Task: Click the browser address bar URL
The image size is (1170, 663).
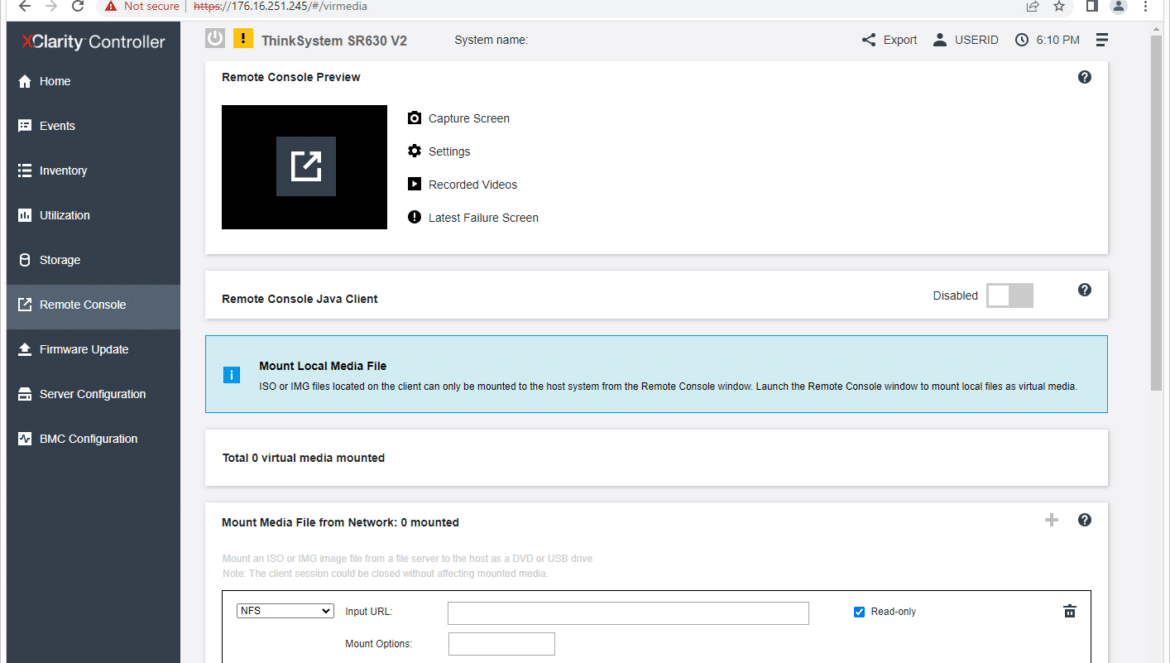Action: [x=280, y=6]
